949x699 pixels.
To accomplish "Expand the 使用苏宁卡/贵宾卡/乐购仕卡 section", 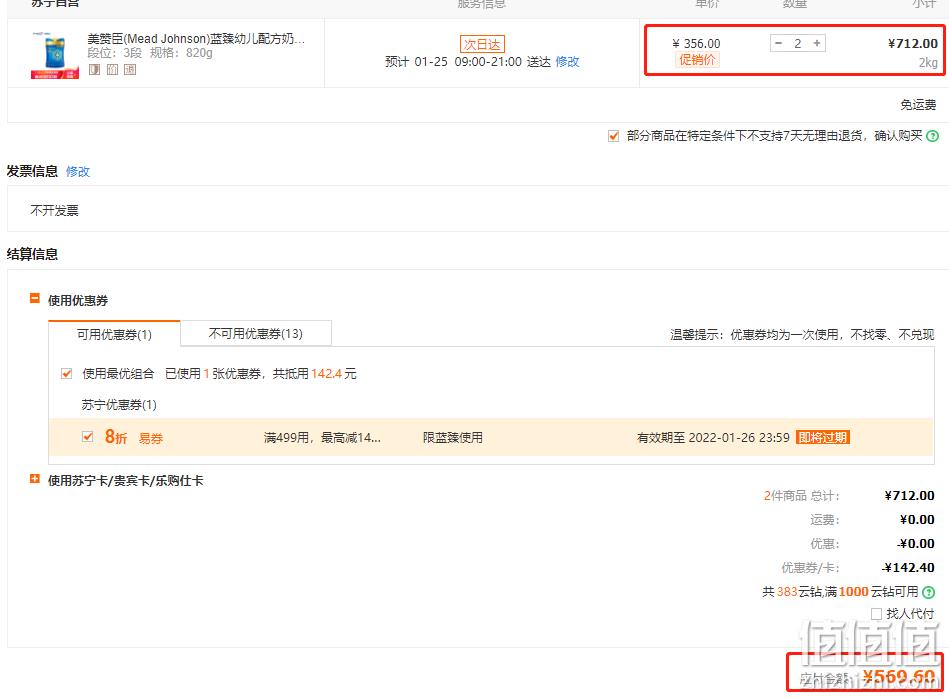I will [34, 479].
